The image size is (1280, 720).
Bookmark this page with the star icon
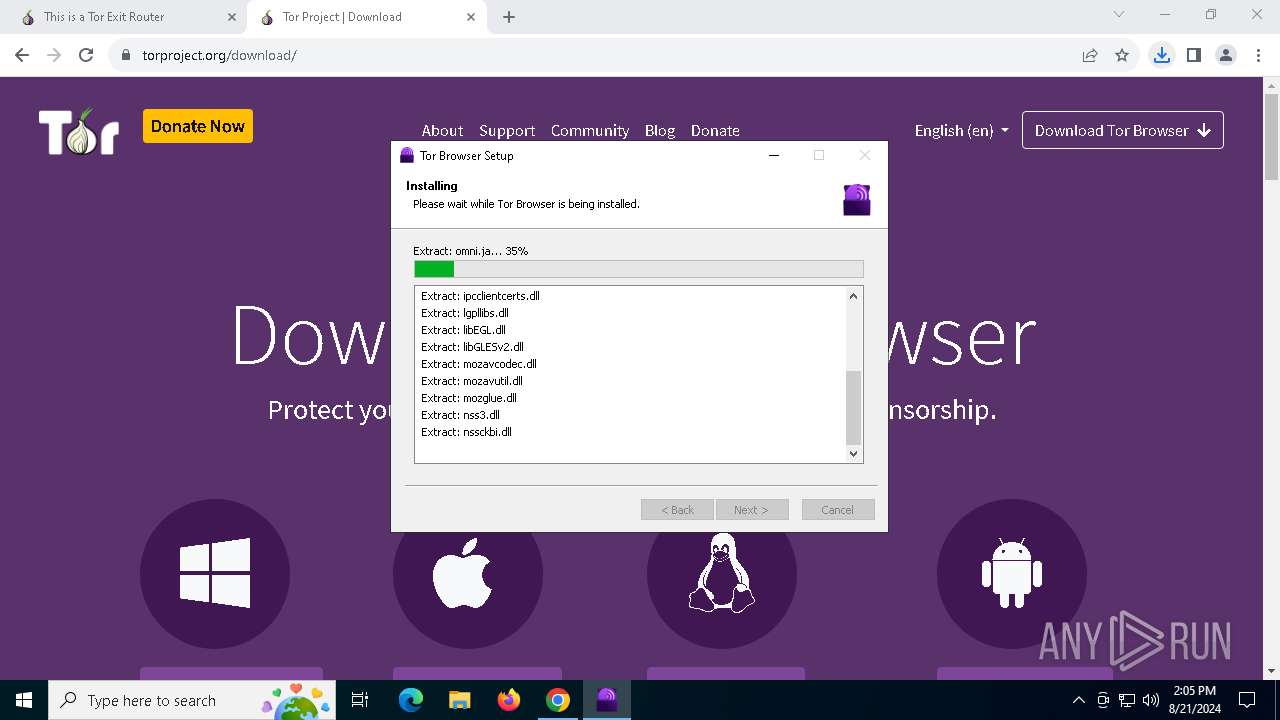tap(1122, 55)
